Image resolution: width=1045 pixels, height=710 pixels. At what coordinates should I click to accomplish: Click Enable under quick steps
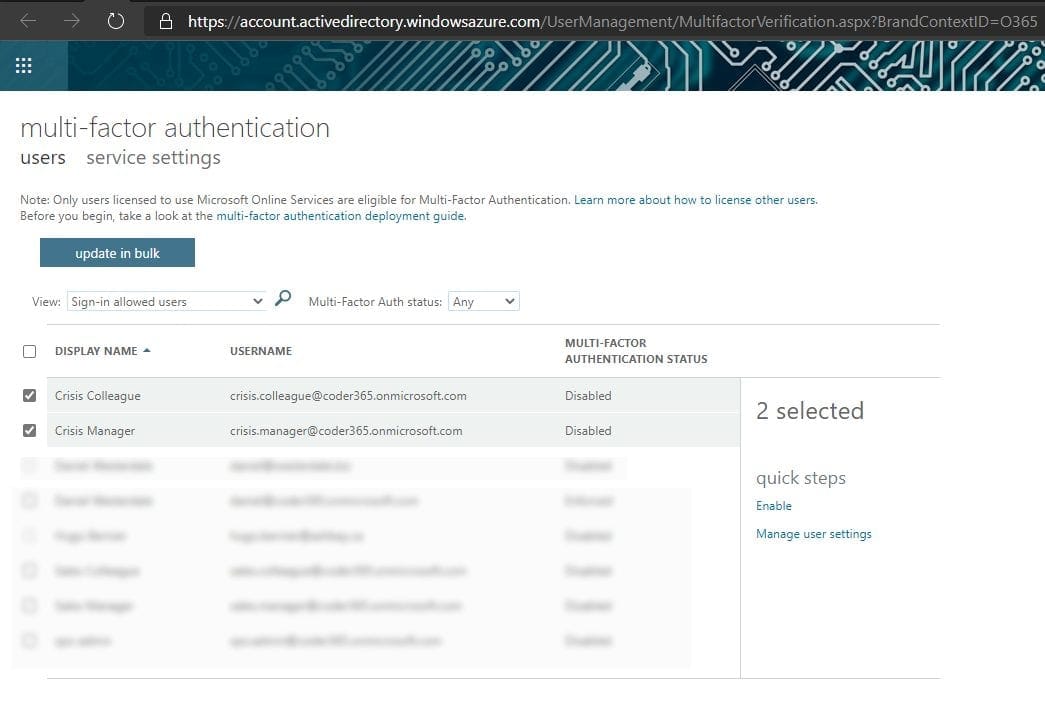(x=773, y=506)
